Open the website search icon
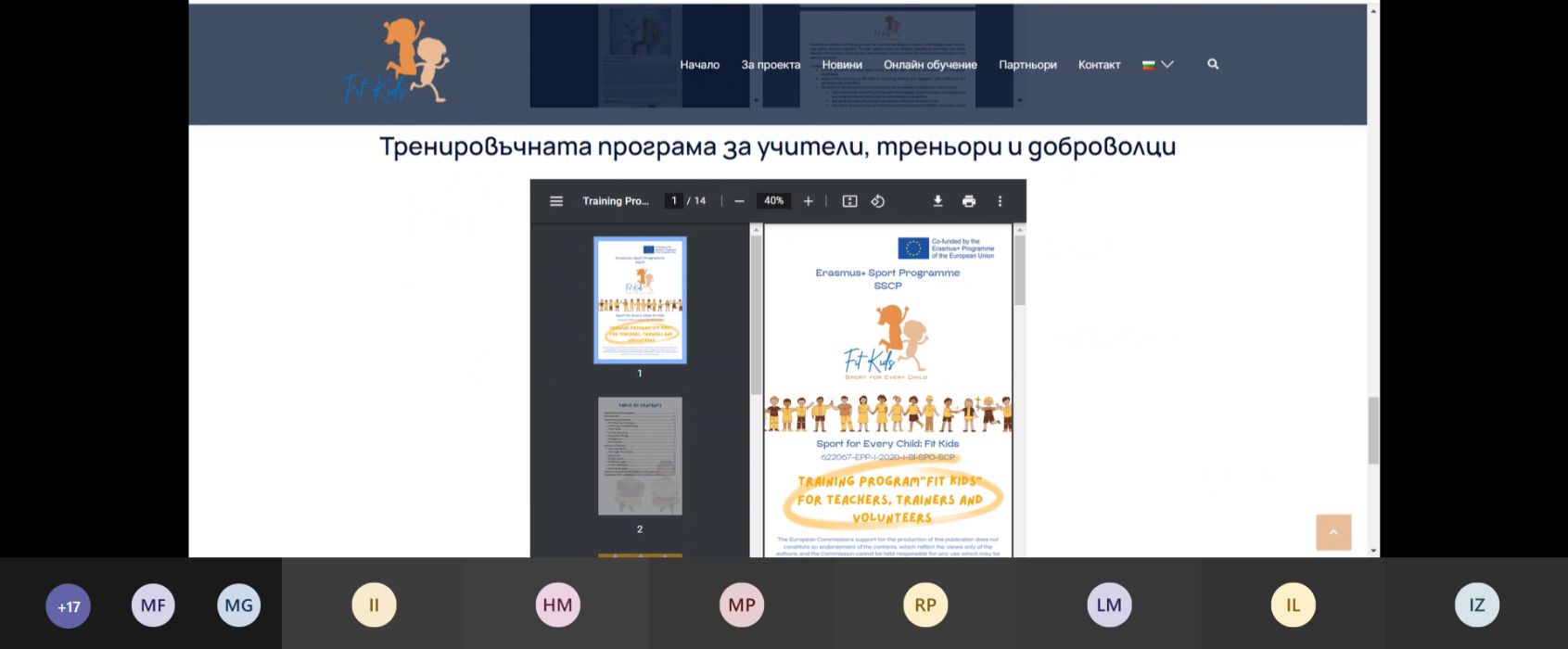The width and height of the screenshot is (1568, 649). click(1213, 64)
